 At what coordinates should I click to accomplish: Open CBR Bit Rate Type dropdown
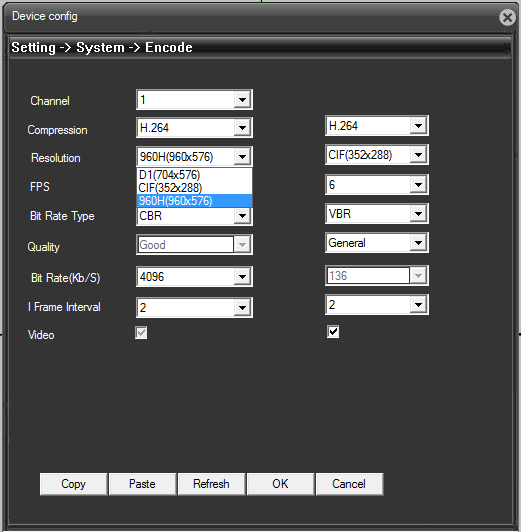click(x=194, y=216)
